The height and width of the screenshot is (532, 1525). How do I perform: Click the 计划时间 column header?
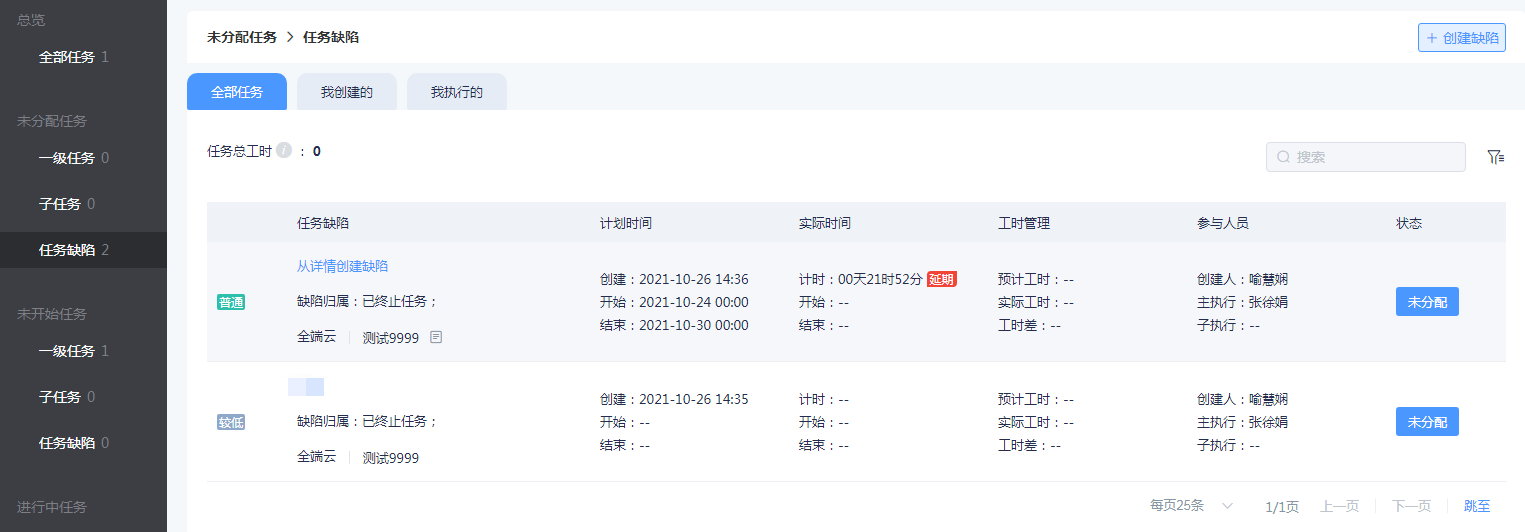pyautogui.click(x=626, y=223)
